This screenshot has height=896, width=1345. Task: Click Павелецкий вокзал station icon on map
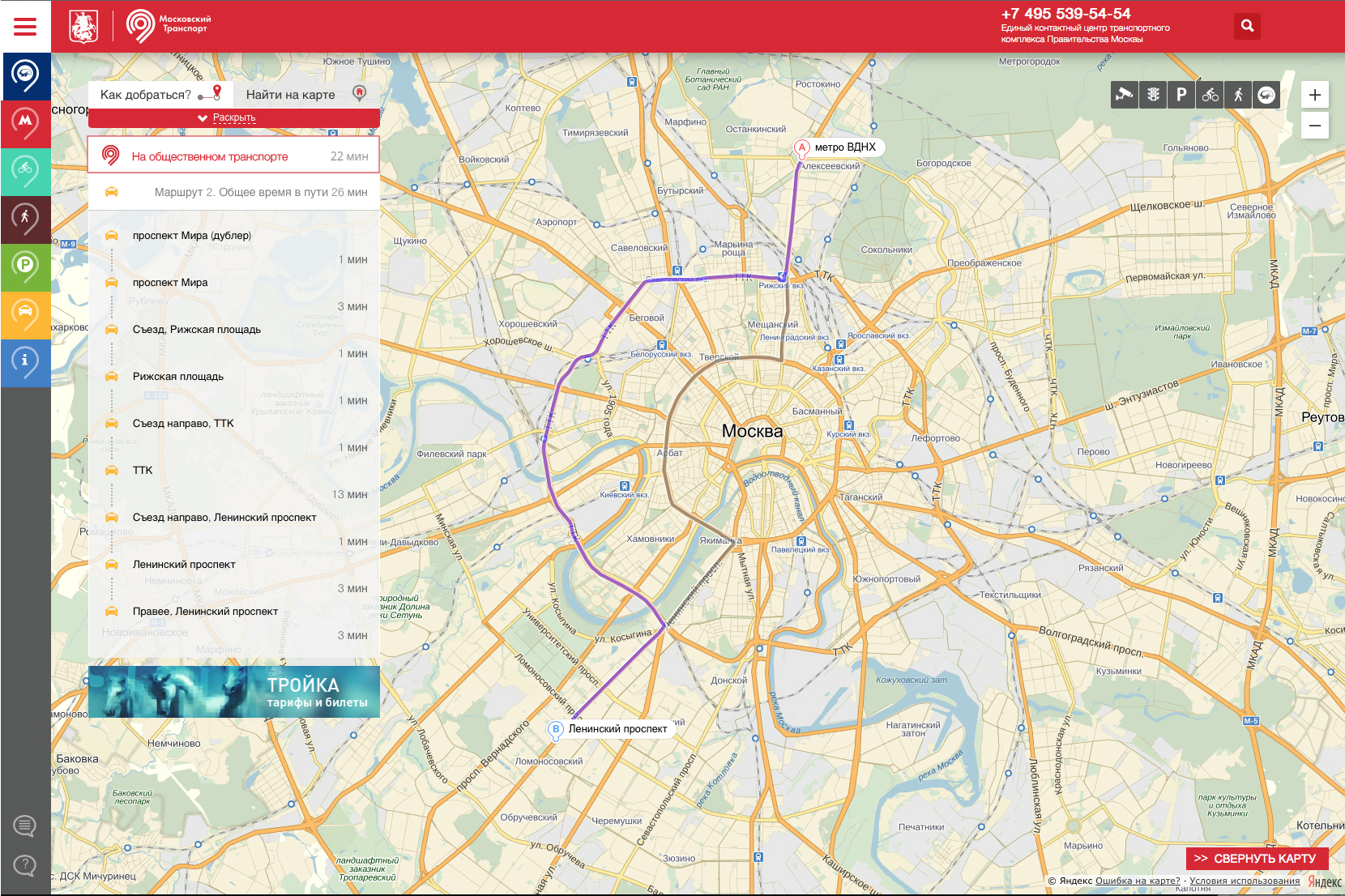tap(801, 540)
